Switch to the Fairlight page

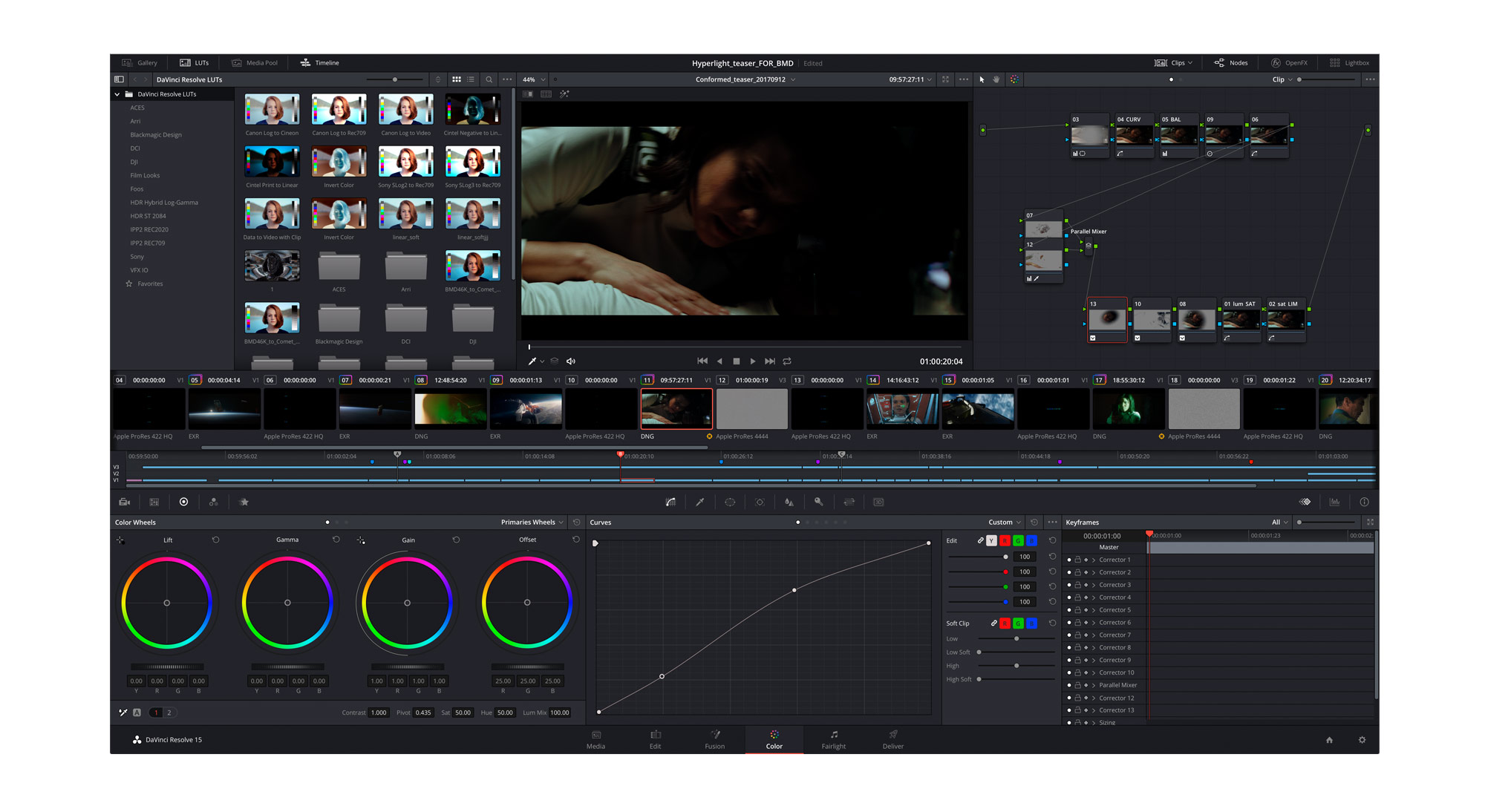833,740
